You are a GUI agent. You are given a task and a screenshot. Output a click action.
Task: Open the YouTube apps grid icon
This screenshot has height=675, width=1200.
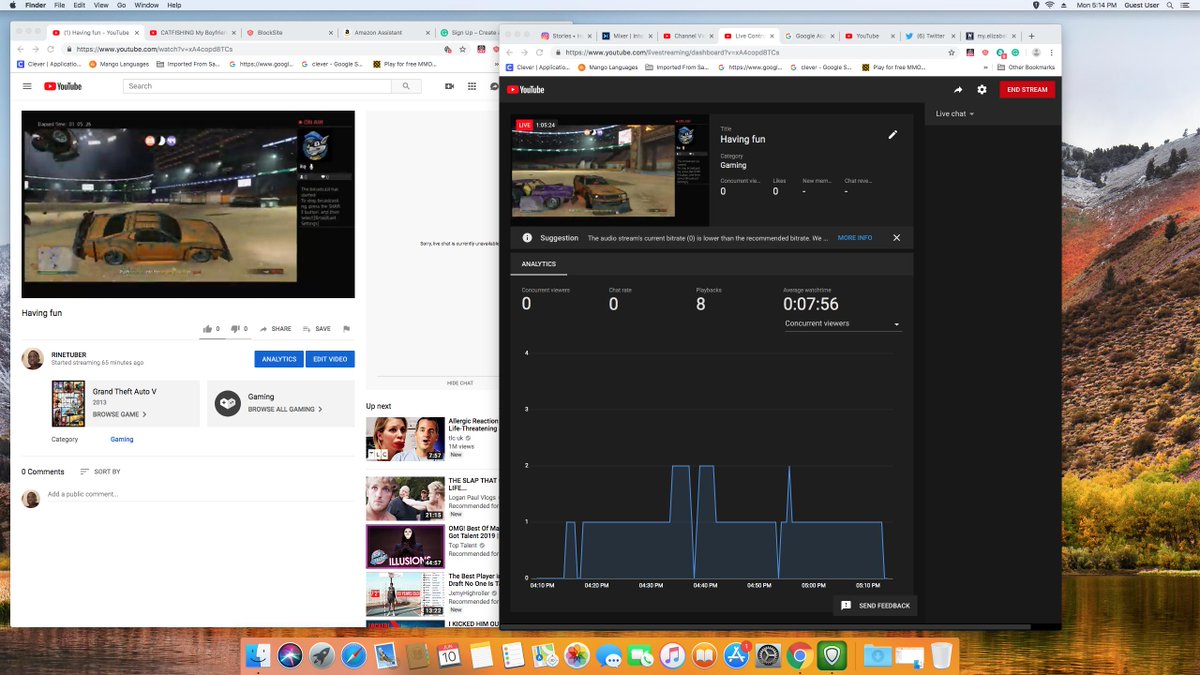(472, 86)
